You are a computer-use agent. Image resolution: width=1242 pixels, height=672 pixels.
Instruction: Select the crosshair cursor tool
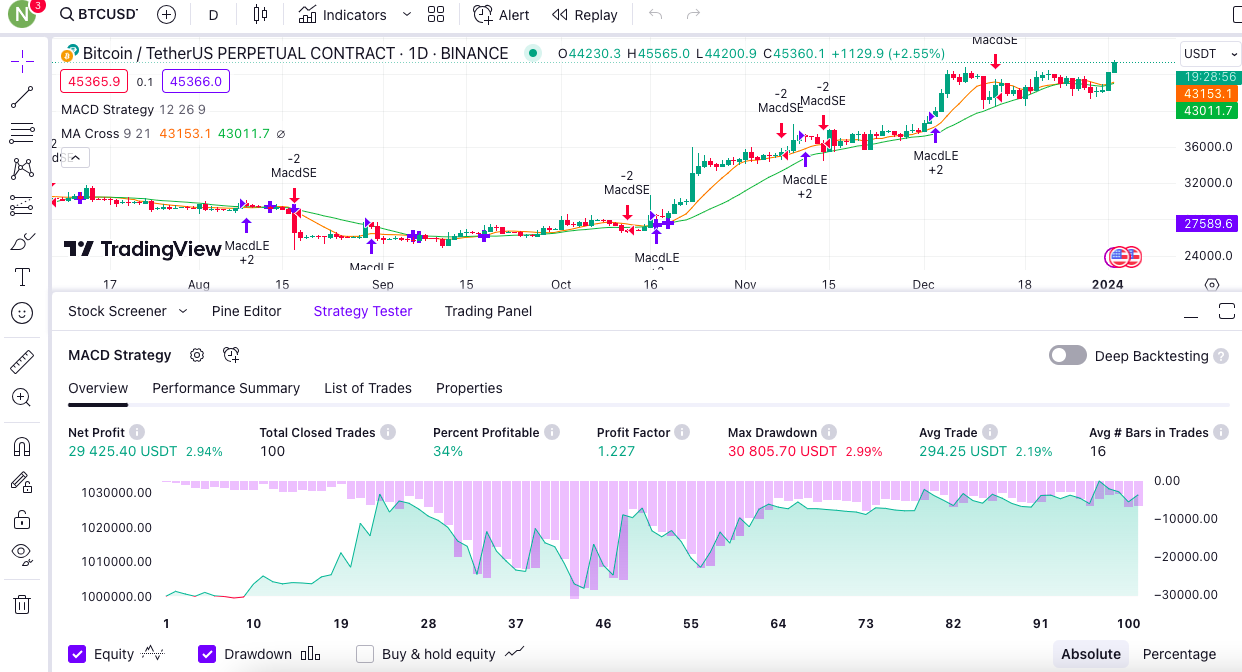pos(22,62)
